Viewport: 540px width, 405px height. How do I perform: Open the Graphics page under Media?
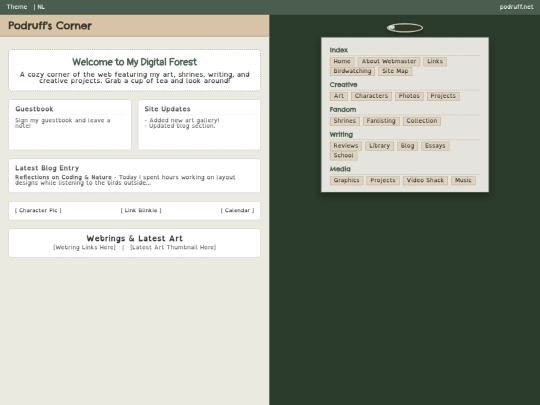point(346,180)
